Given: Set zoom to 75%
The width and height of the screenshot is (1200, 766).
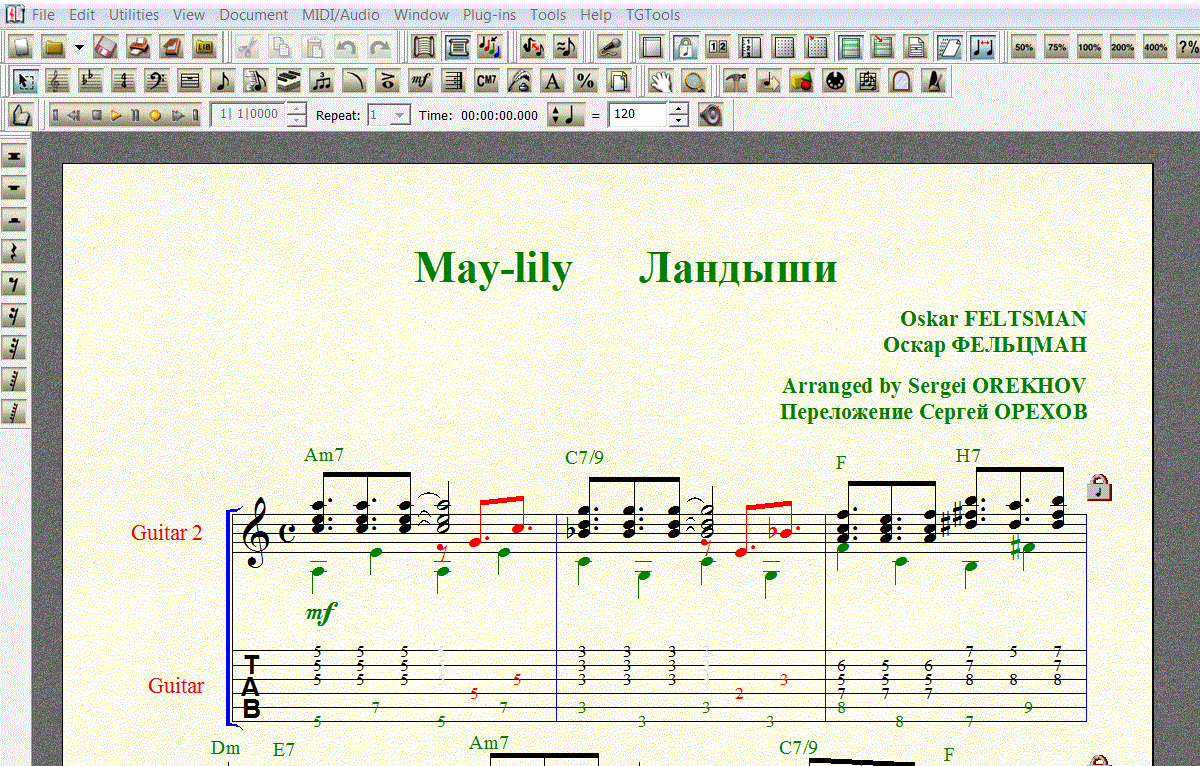Looking at the screenshot, I should pos(1057,47).
